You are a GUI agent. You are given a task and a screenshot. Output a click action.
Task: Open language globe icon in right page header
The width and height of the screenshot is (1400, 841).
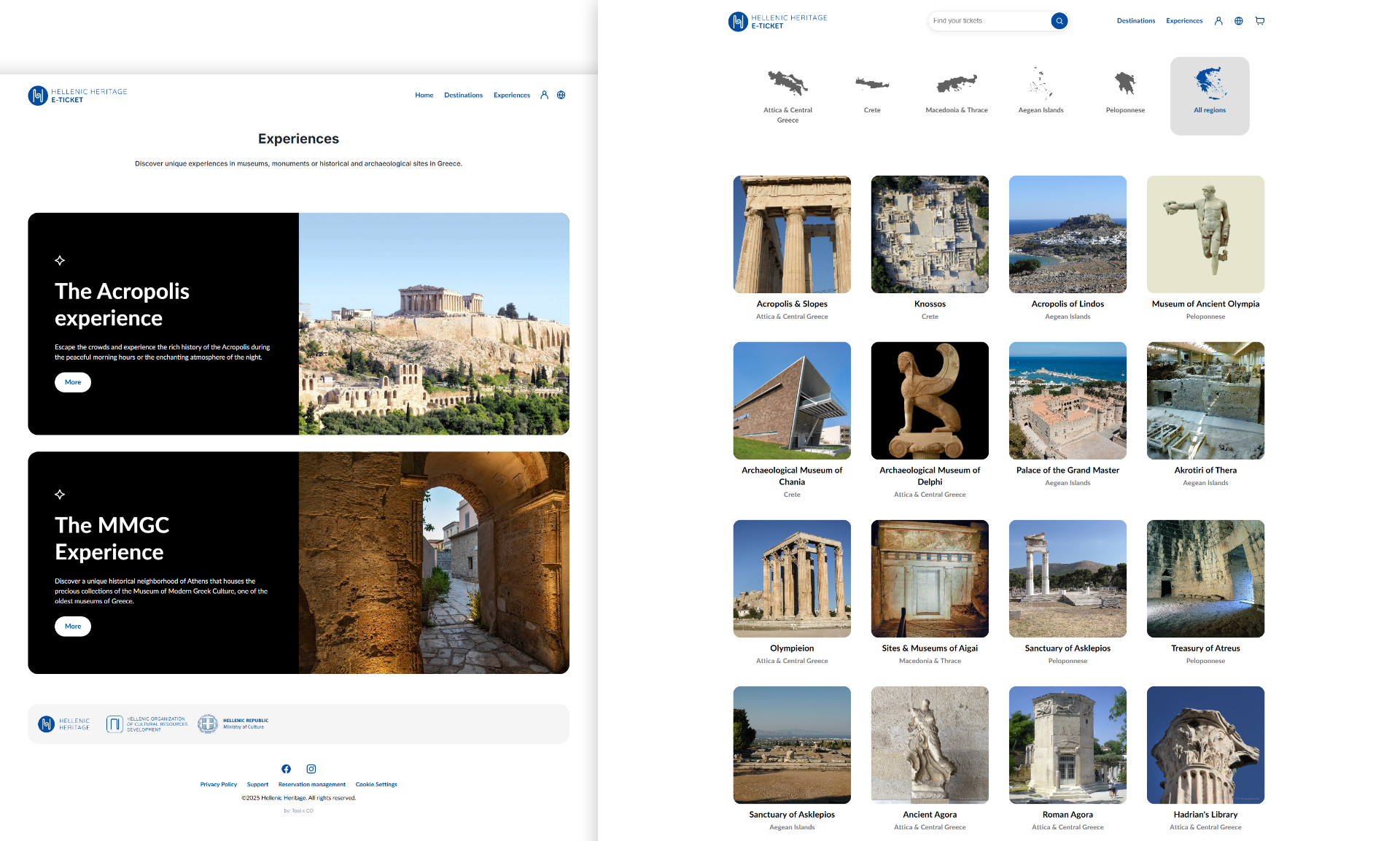pyautogui.click(x=1239, y=21)
